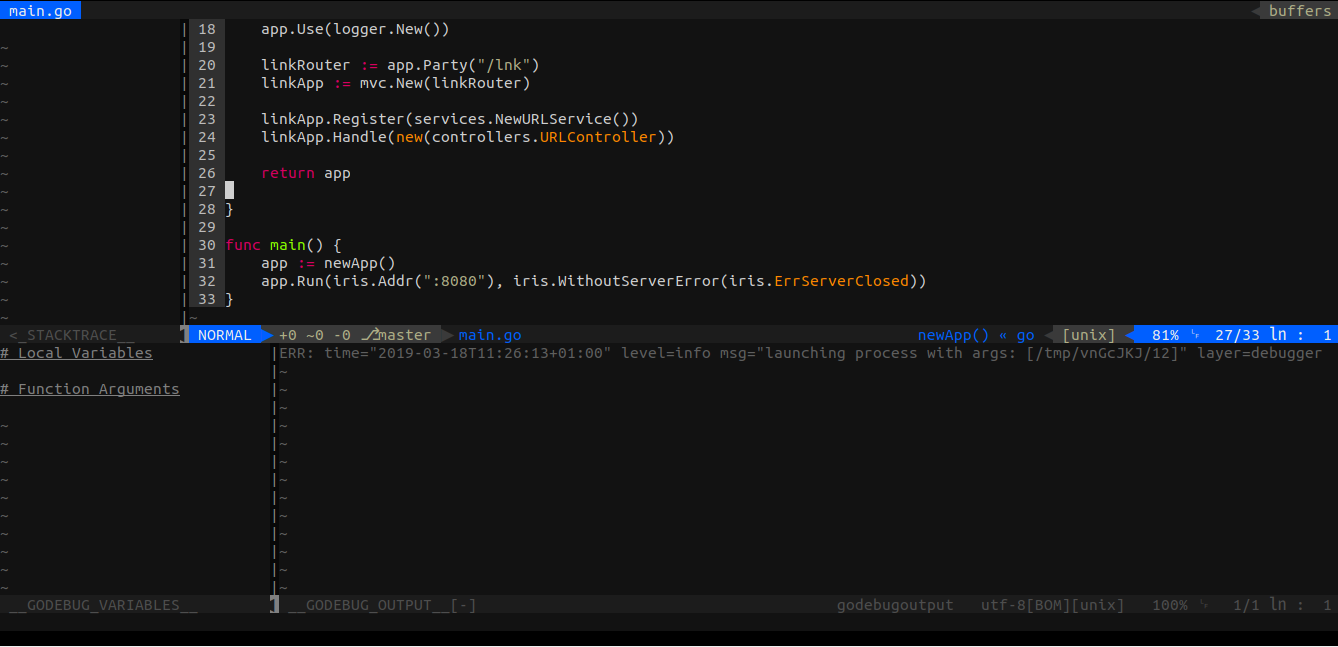Click URLController identifier on line 24
The image size is (1338, 647).
tap(598, 137)
